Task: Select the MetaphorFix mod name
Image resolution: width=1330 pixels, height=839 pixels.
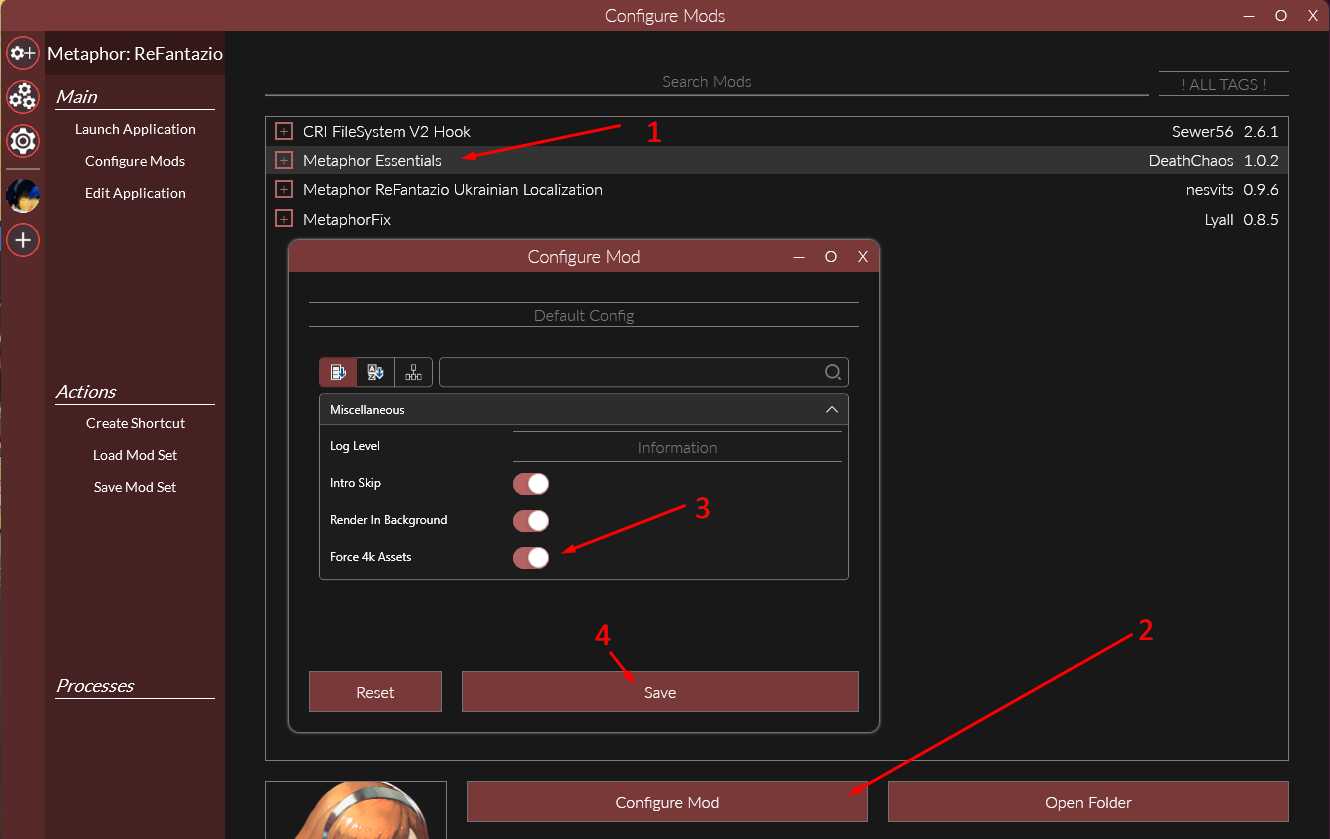Action: point(346,219)
